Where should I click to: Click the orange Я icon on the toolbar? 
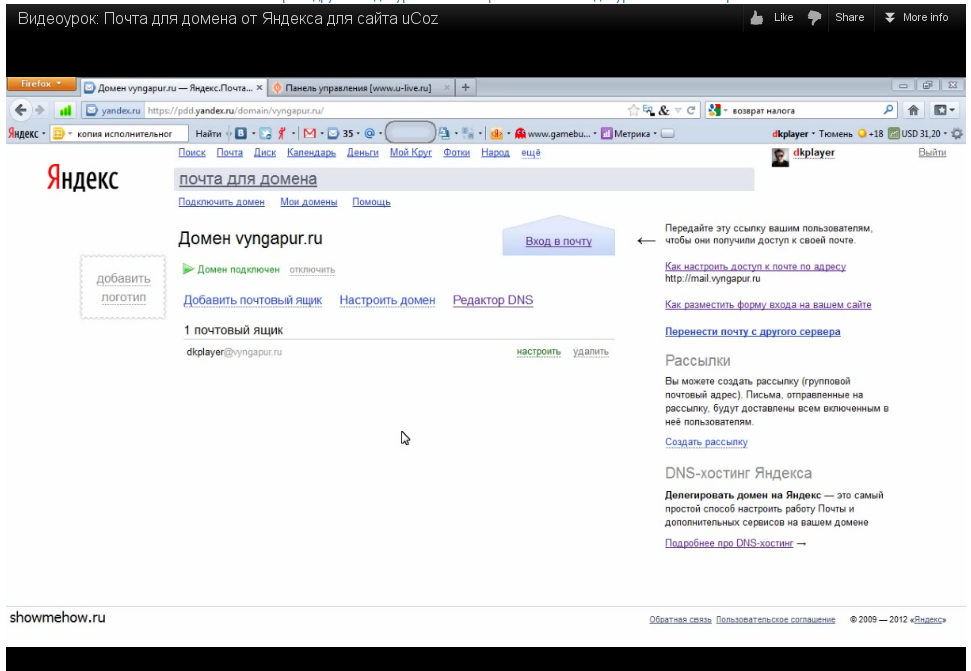click(496, 133)
